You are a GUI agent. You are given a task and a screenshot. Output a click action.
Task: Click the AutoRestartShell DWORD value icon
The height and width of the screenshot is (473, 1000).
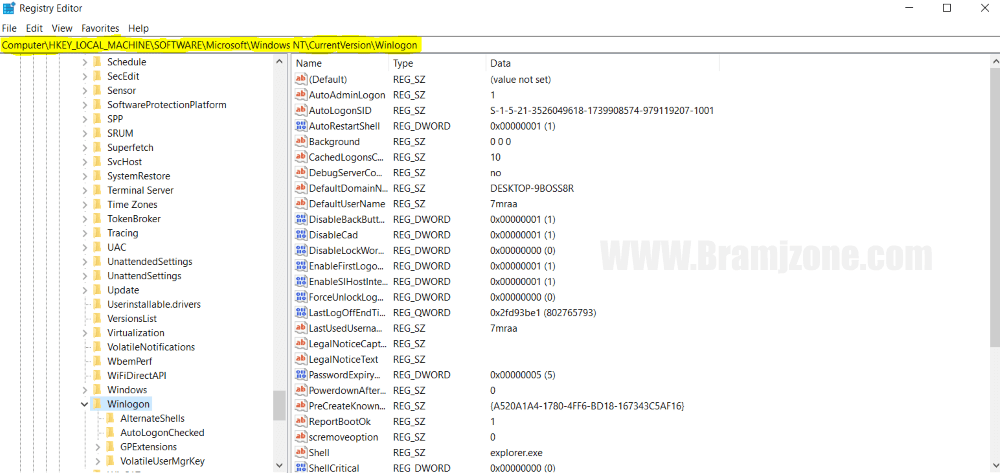pos(301,126)
